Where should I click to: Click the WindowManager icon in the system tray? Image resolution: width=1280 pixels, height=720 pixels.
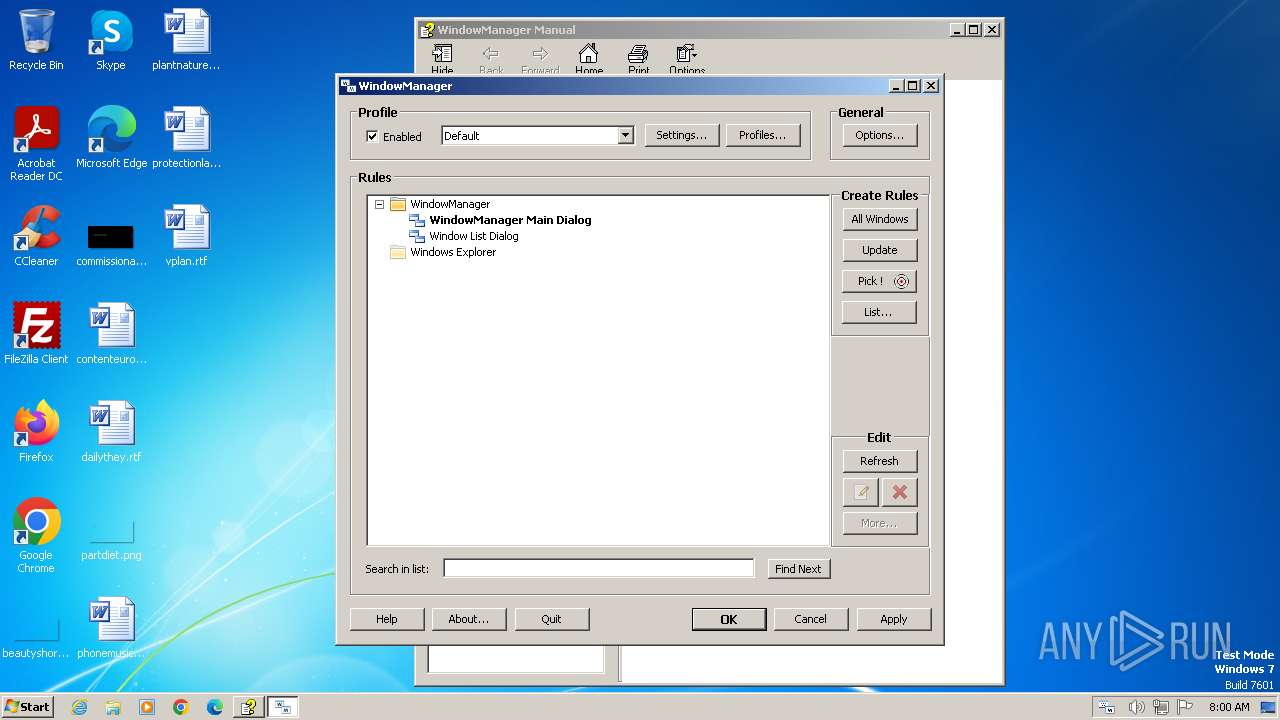pyautogui.click(x=1106, y=707)
